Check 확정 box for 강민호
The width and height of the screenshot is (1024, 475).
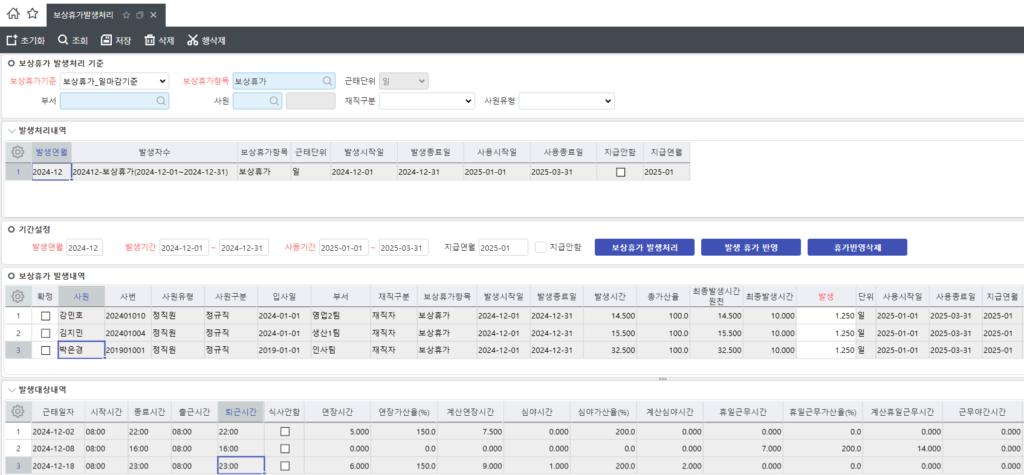45,316
